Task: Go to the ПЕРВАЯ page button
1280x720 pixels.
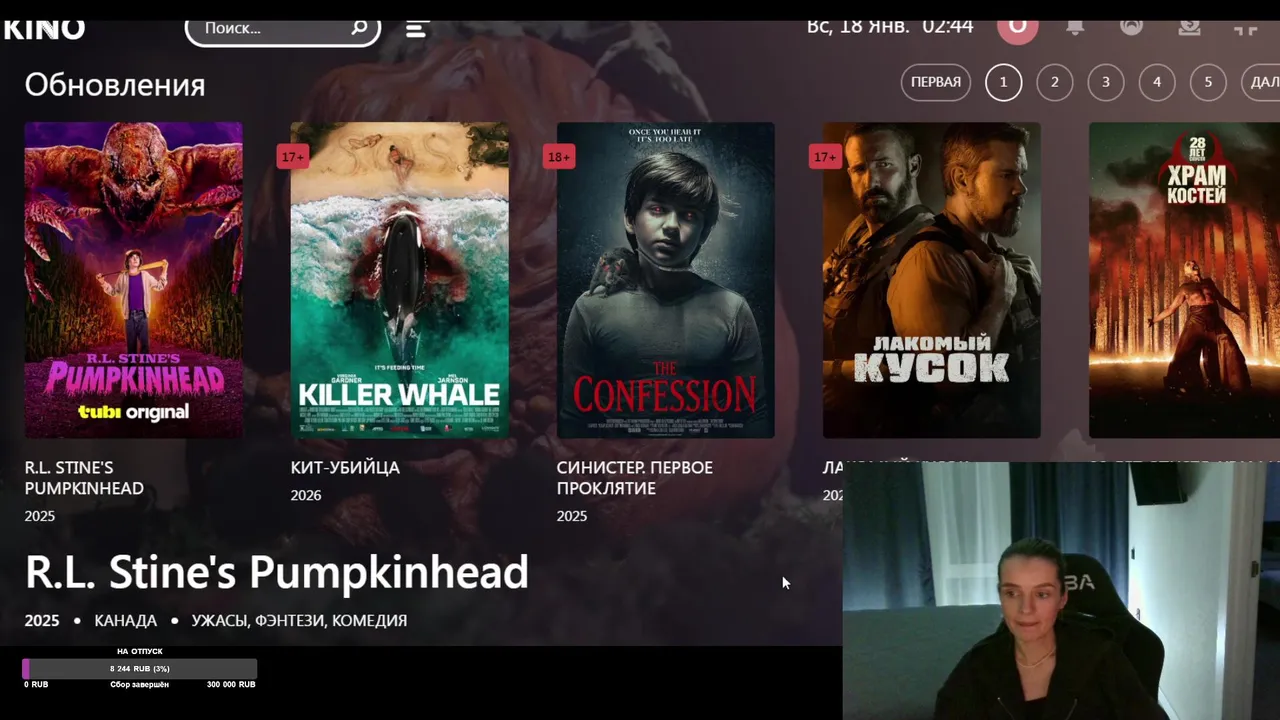Action: pos(936,82)
